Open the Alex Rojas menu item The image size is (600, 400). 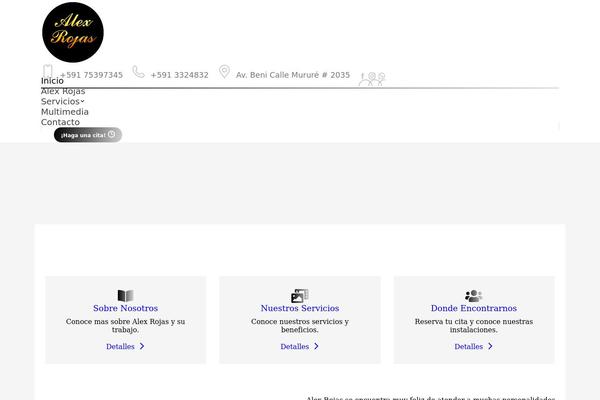(63, 91)
